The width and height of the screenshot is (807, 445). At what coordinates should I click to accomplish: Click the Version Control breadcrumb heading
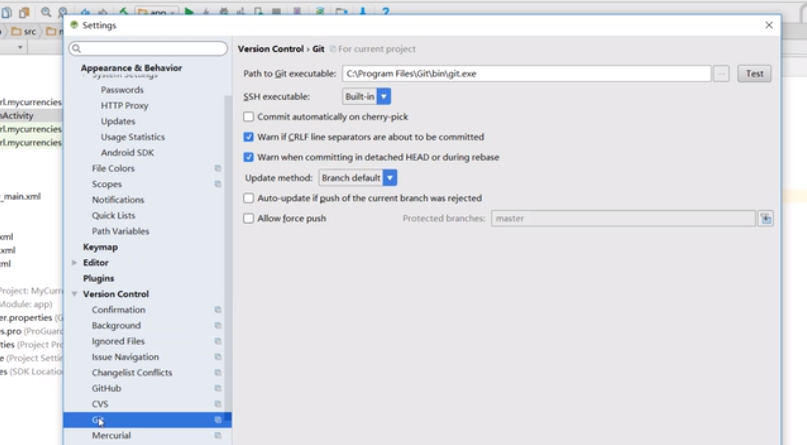click(271, 49)
